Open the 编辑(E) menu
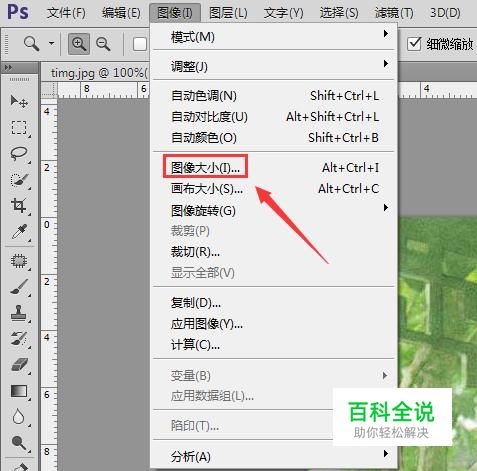 click(x=121, y=13)
